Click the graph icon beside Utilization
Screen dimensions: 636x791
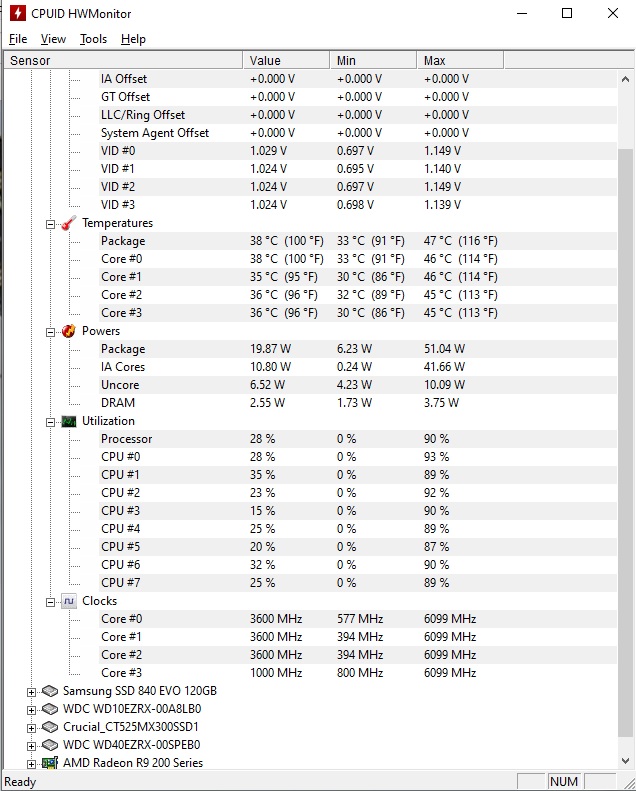[x=69, y=421]
